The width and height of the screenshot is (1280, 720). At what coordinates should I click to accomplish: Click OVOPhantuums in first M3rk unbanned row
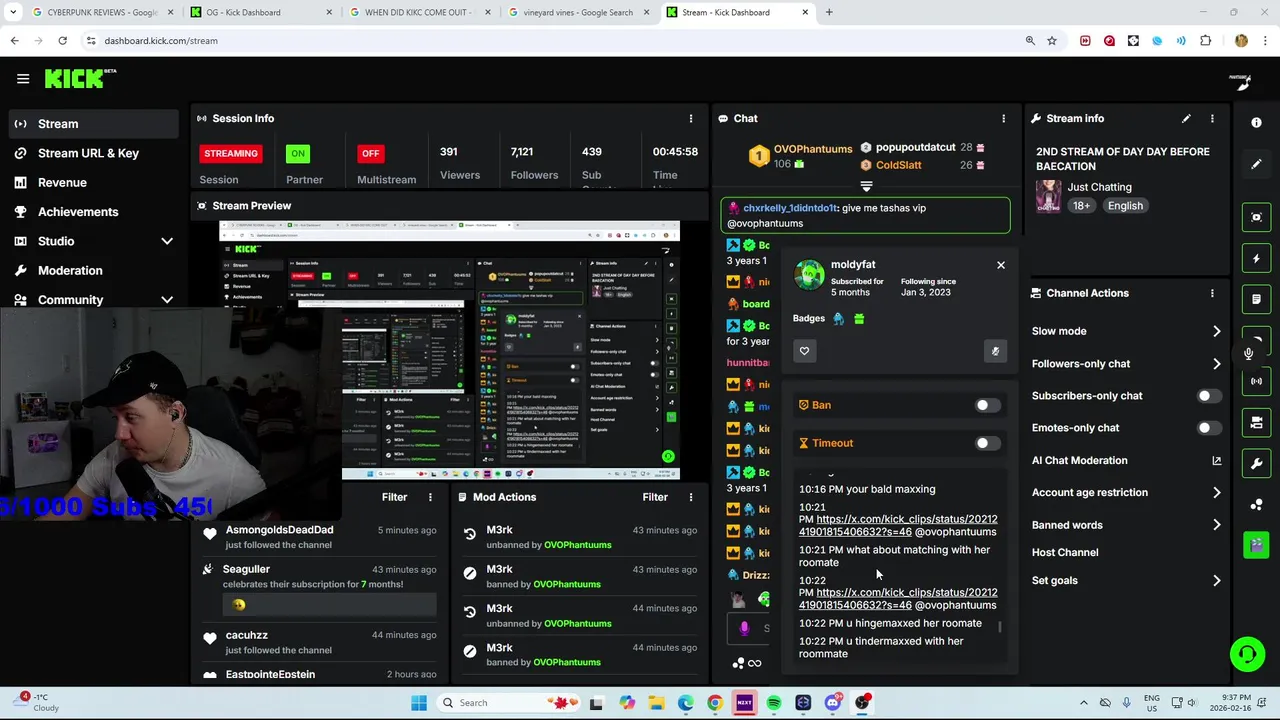point(578,545)
